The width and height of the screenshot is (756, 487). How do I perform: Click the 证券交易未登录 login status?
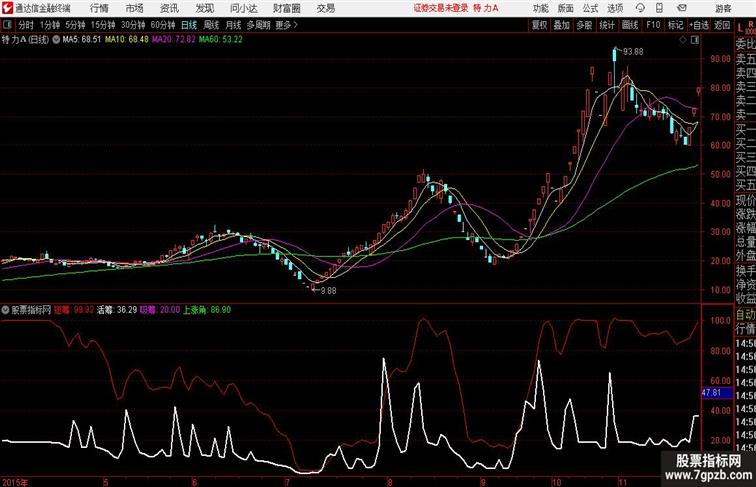441,8
